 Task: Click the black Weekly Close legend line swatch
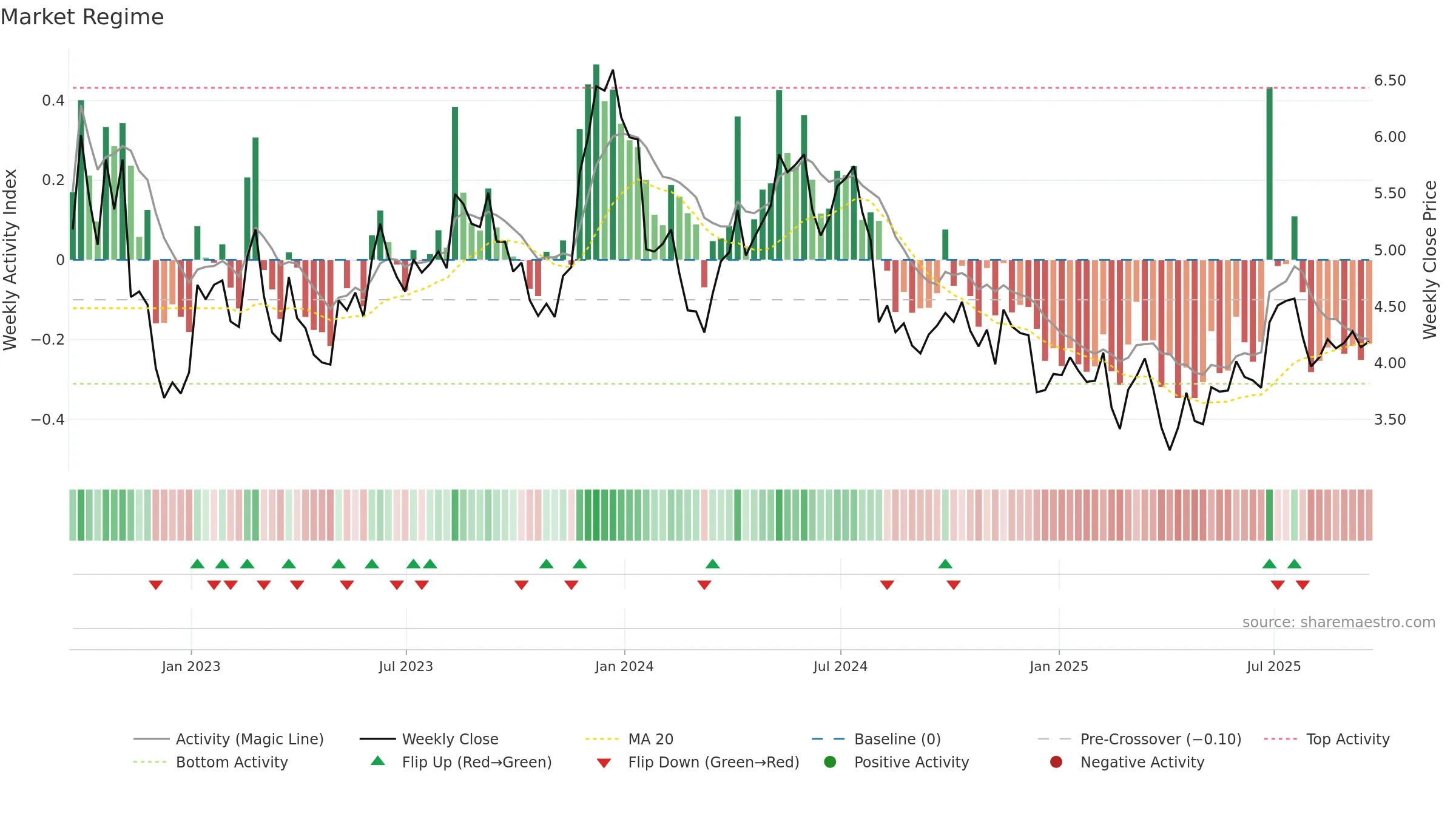377,739
